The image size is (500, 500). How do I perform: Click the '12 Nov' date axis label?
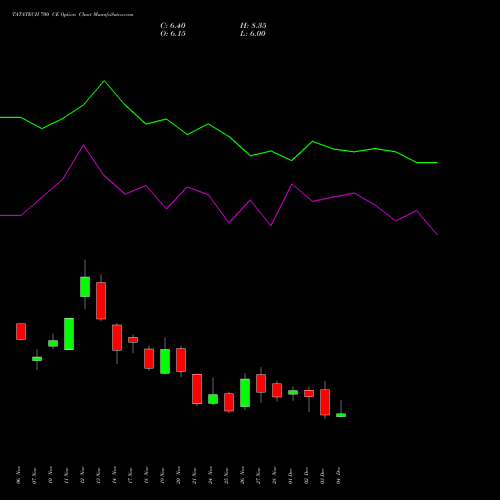point(82,475)
